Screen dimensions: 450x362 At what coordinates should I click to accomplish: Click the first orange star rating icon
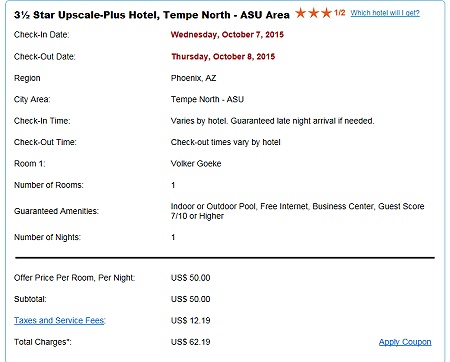tap(301, 13)
